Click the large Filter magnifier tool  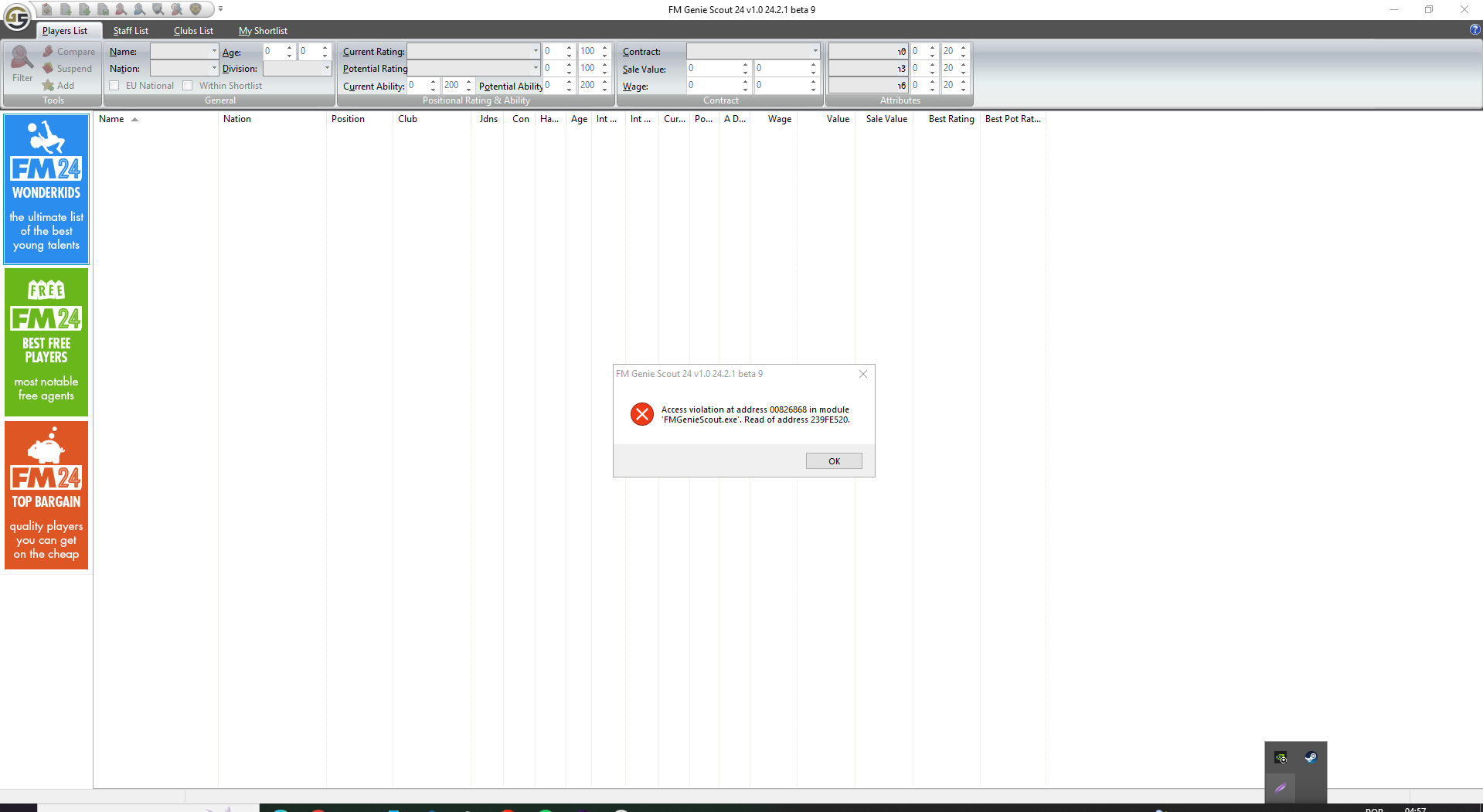pyautogui.click(x=22, y=64)
